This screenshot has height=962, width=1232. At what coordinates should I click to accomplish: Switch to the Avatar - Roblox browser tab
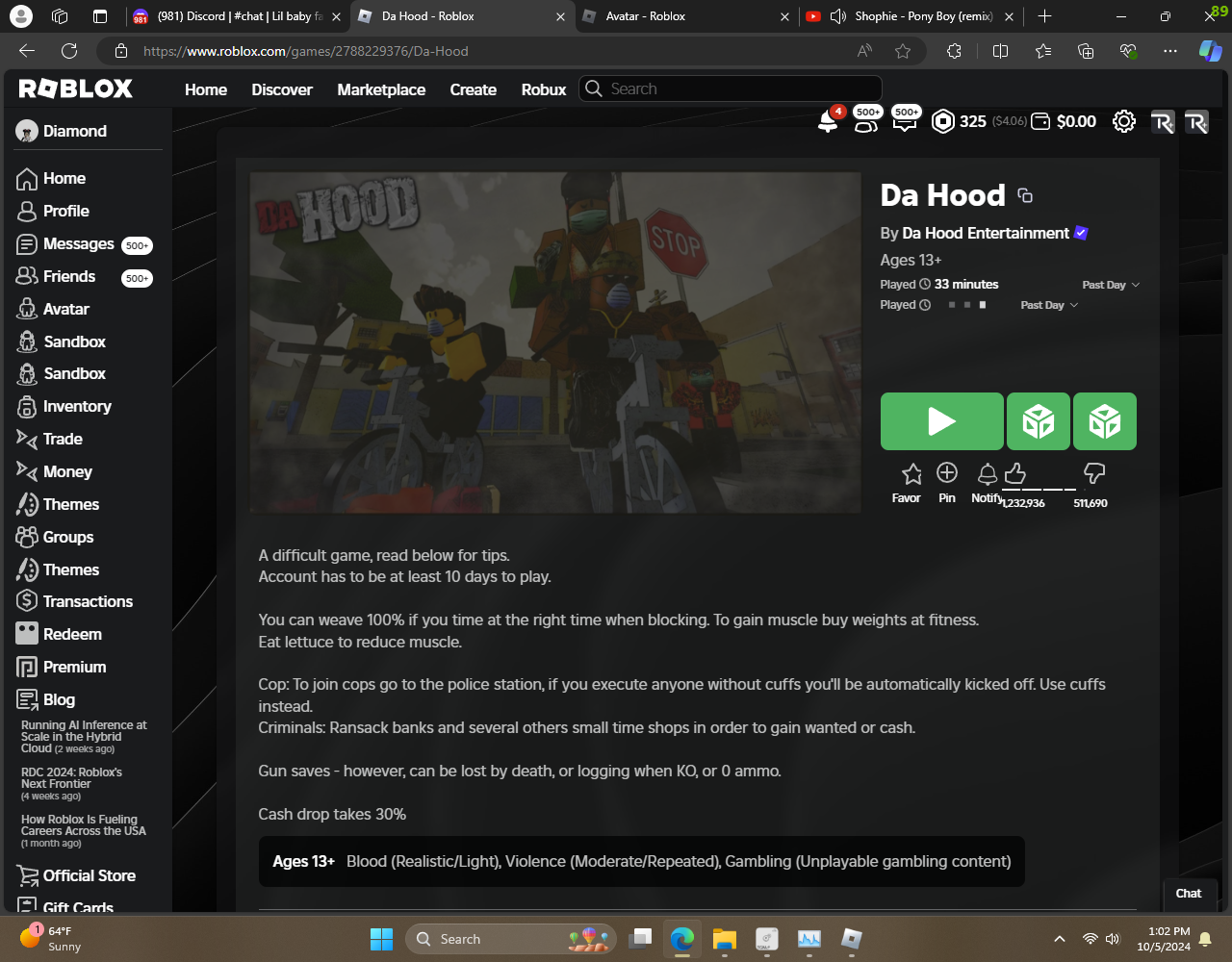pyautogui.click(x=685, y=16)
